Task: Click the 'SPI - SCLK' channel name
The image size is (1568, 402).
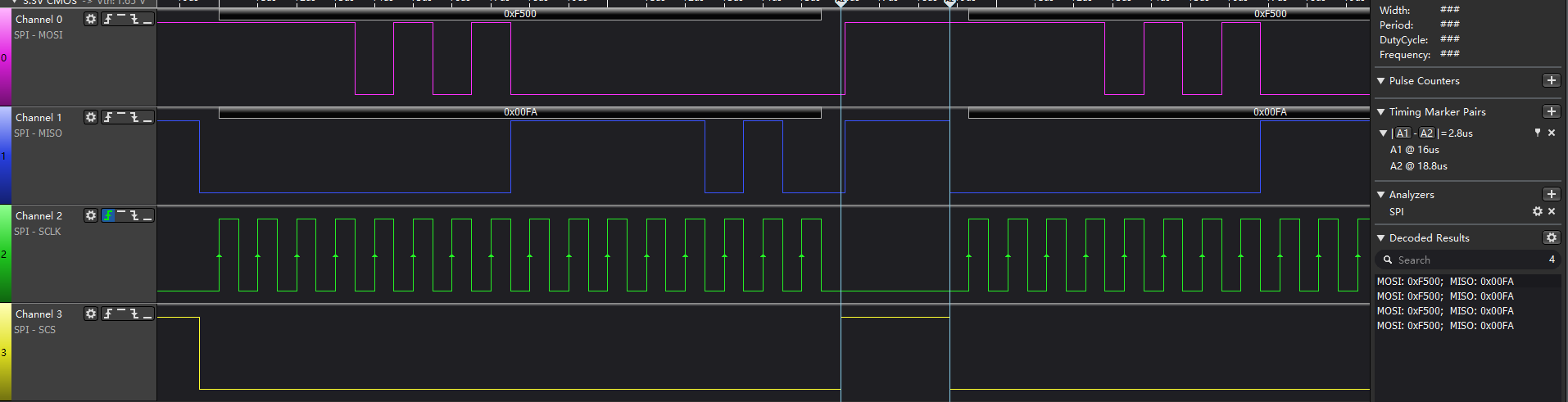Action: (x=38, y=232)
